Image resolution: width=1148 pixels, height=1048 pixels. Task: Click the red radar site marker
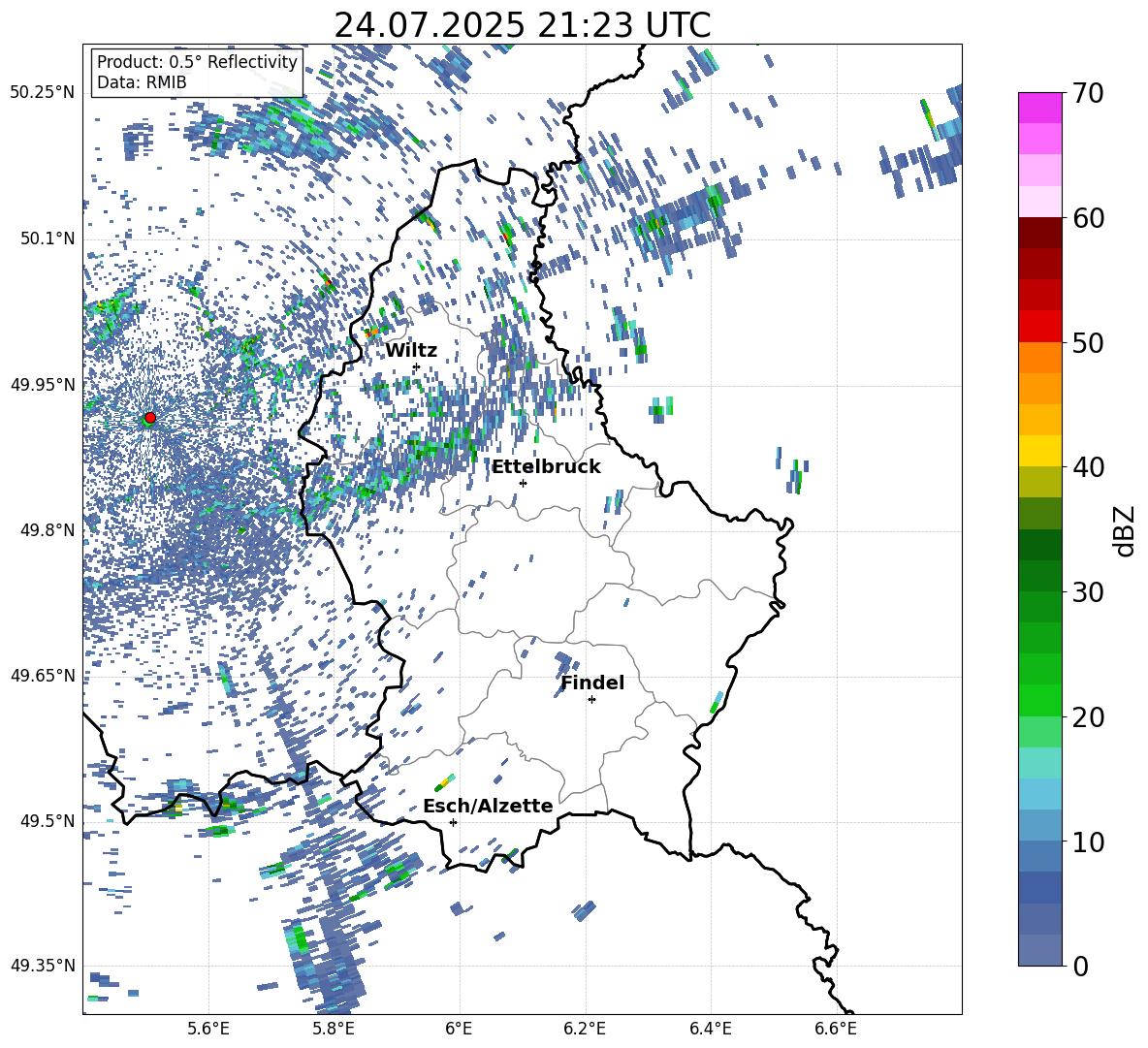[150, 417]
